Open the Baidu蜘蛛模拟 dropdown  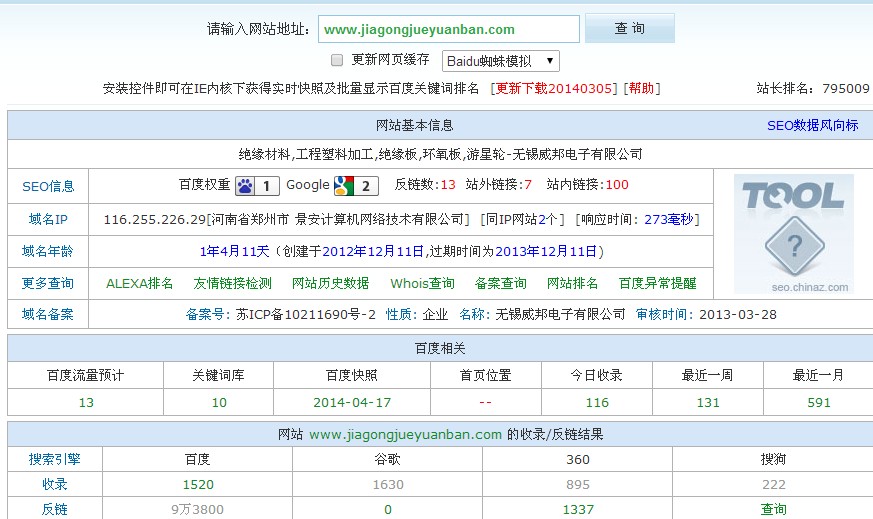(x=500, y=61)
